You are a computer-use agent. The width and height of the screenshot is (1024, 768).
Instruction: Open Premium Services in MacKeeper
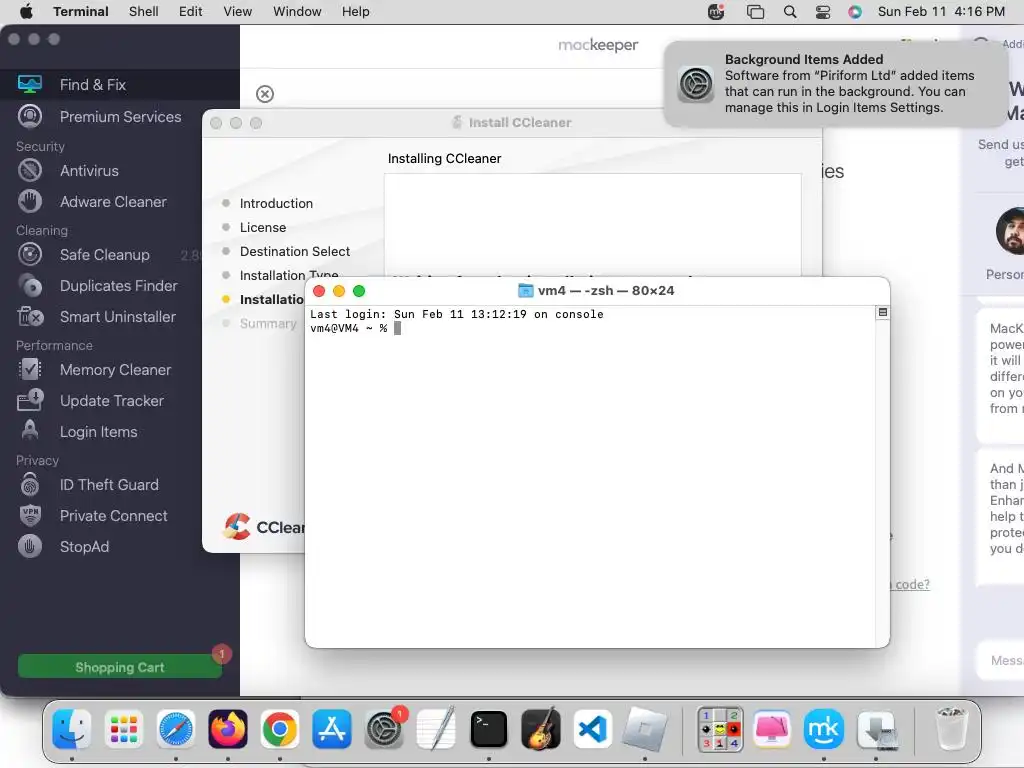click(120, 116)
